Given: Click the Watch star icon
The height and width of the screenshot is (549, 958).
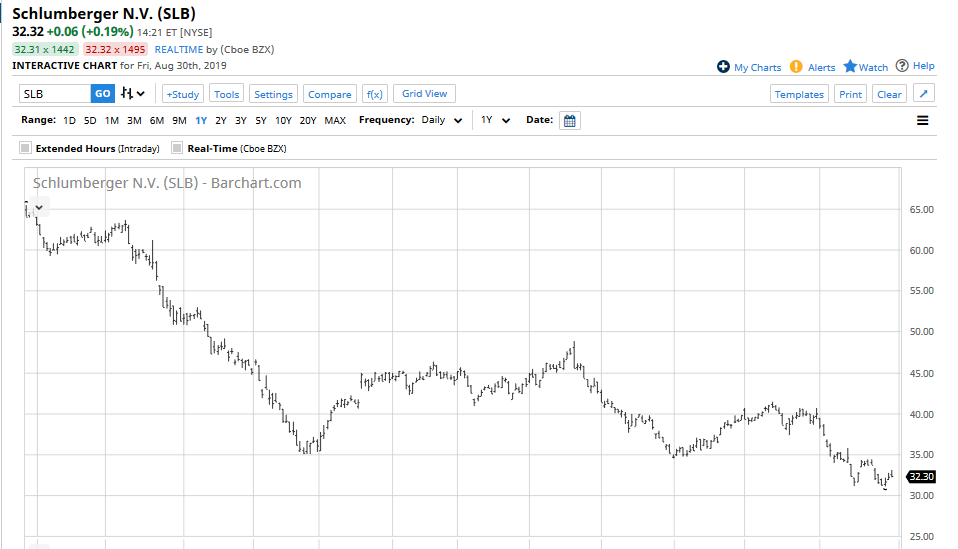Looking at the screenshot, I should (850, 66).
